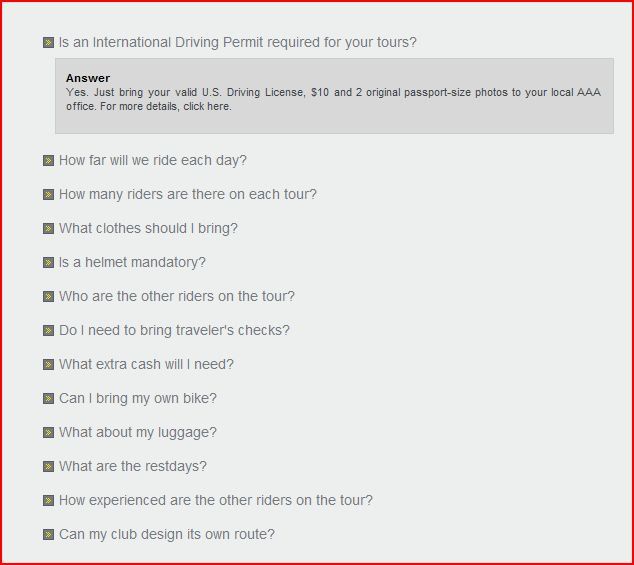Follow the 'click here' link for more details
This screenshot has height=565, width=634.
tap(207, 107)
